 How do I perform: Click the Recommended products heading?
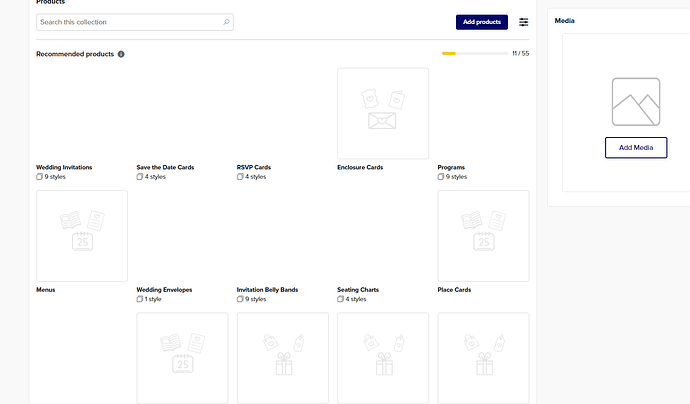click(75, 54)
